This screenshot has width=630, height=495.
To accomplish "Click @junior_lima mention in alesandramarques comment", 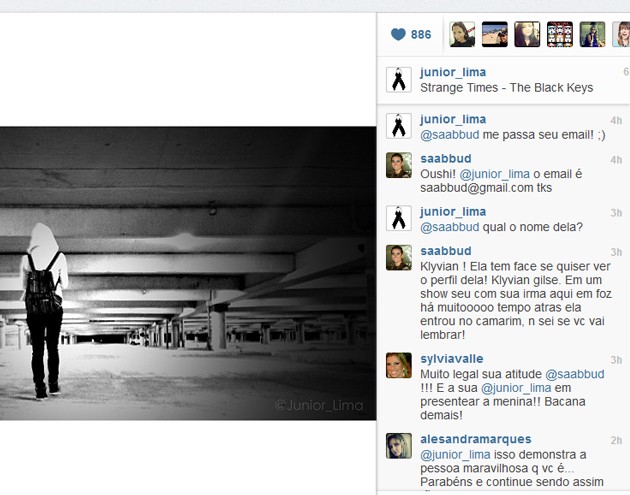I will (455, 454).
